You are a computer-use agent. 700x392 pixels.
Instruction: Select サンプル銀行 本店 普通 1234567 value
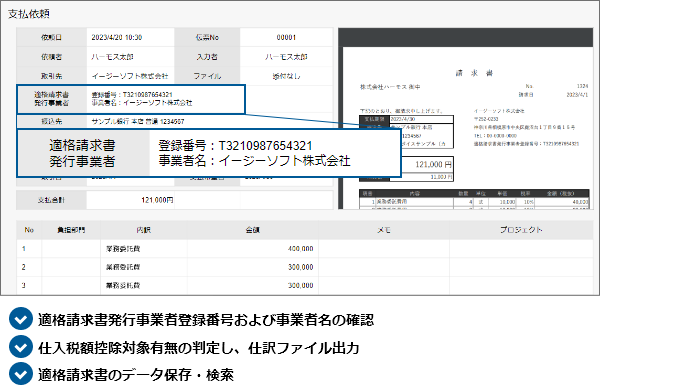coord(138,121)
